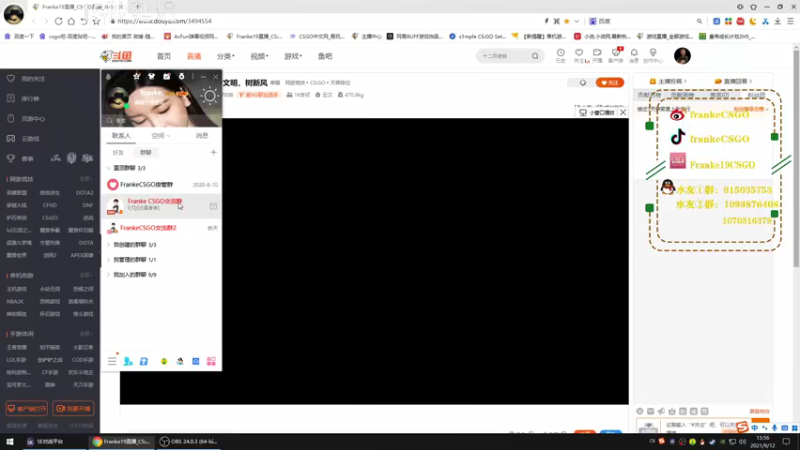Collapse the 置顶群聊 3/3 group

coord(126,168)
